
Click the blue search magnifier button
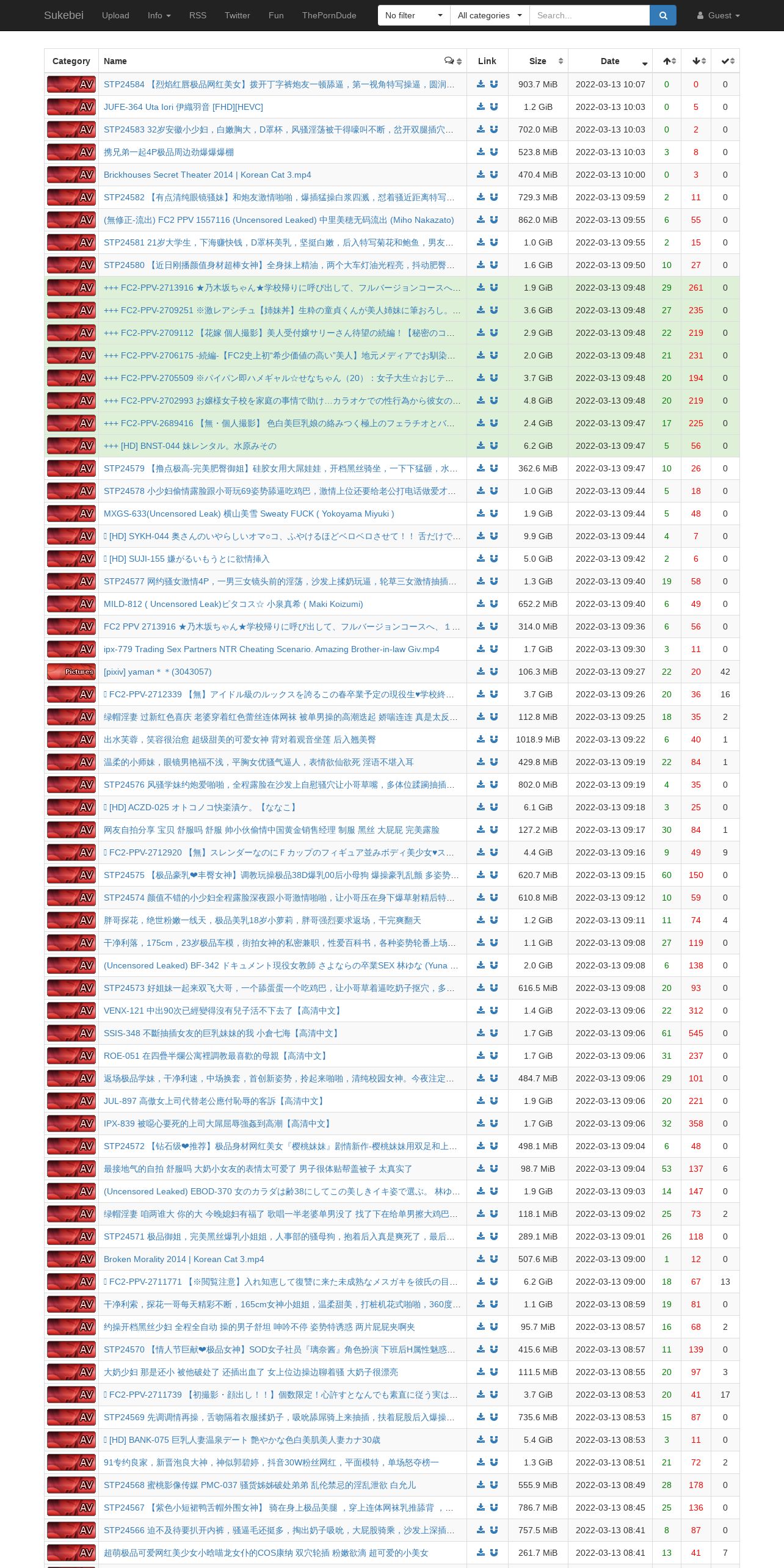click(663, 15)
